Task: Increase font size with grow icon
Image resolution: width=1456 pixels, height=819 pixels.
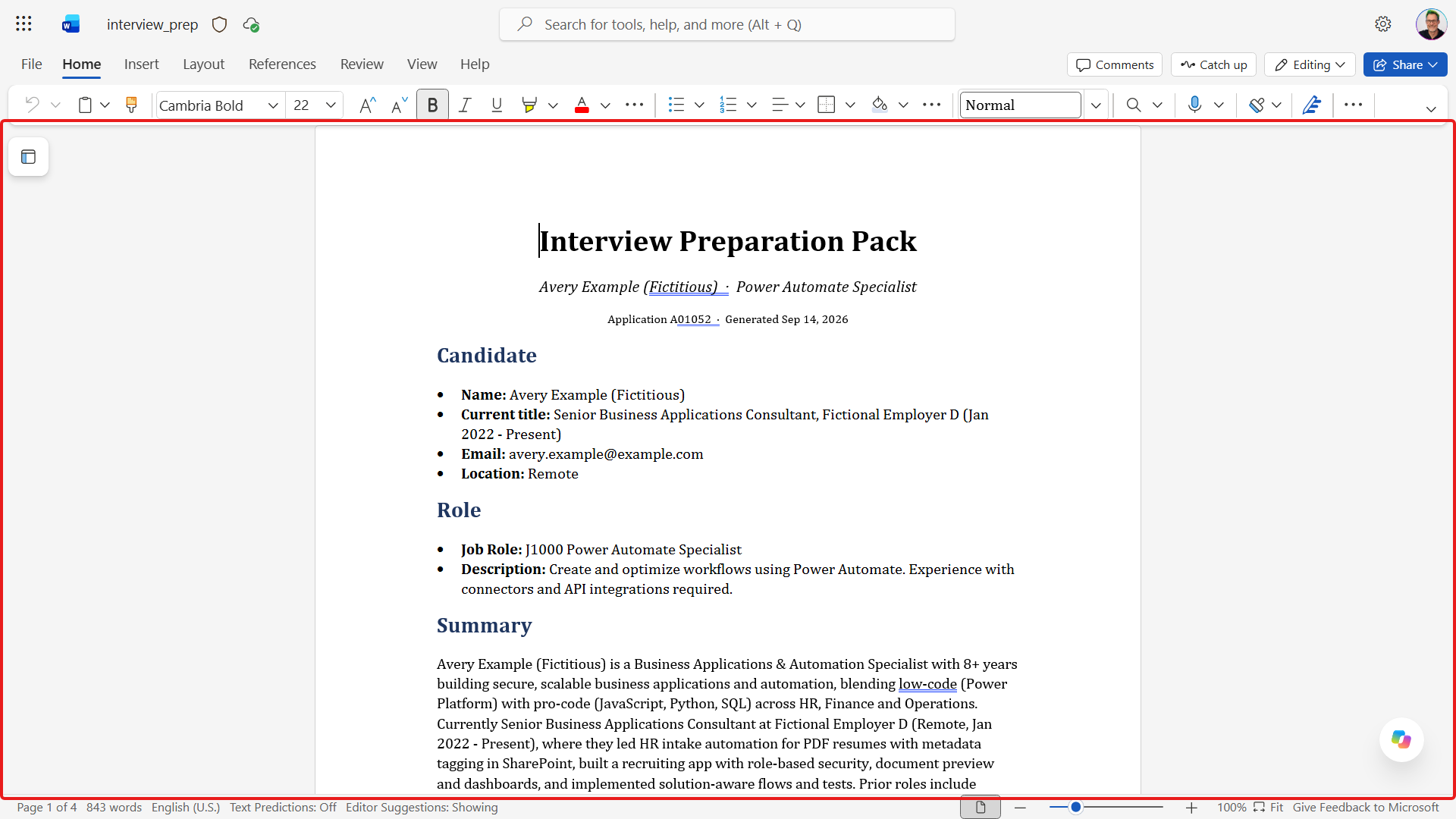Action: pos(368,105)
